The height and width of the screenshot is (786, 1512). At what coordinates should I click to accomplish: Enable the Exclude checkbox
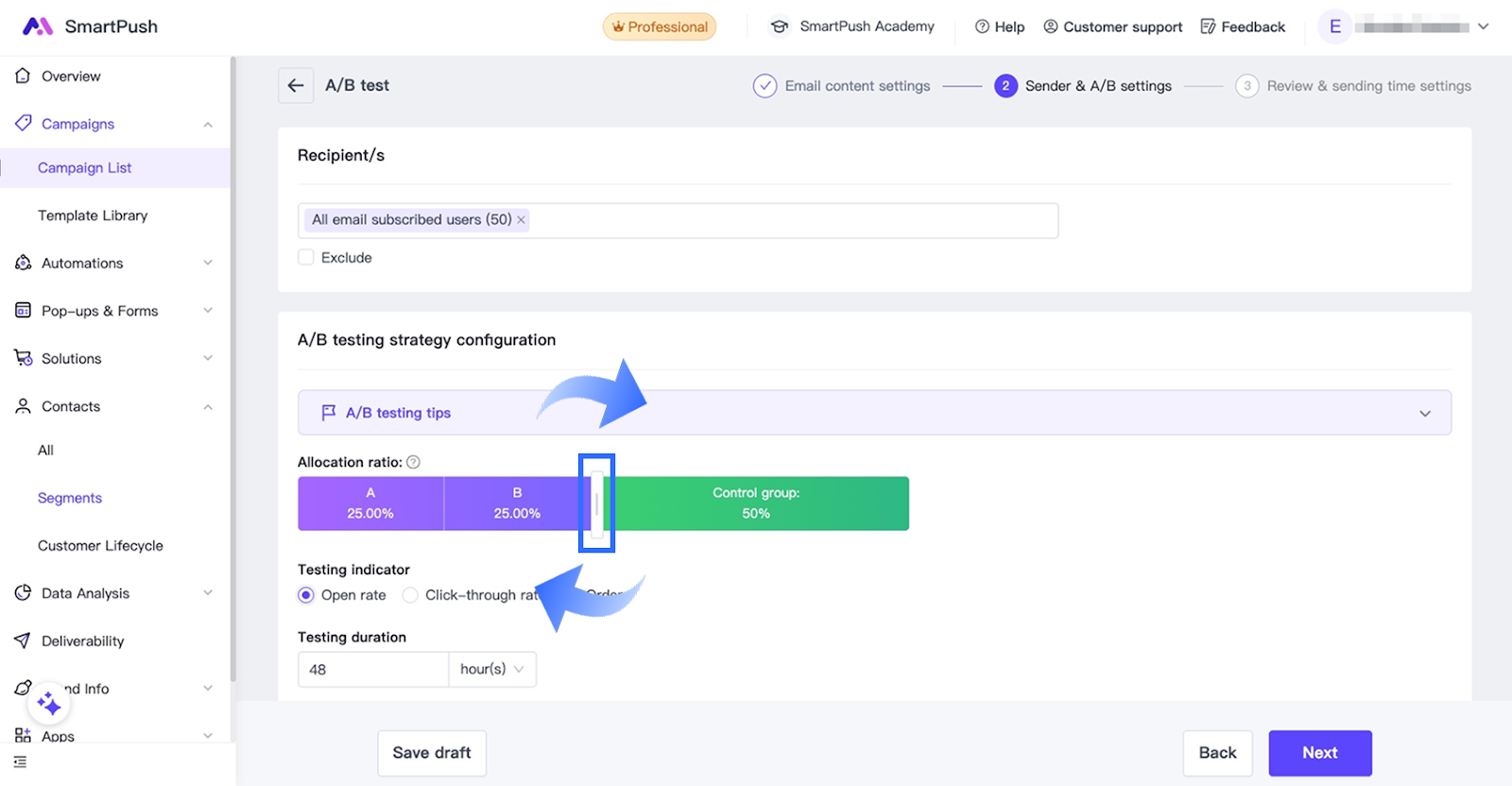coord(306,258)
